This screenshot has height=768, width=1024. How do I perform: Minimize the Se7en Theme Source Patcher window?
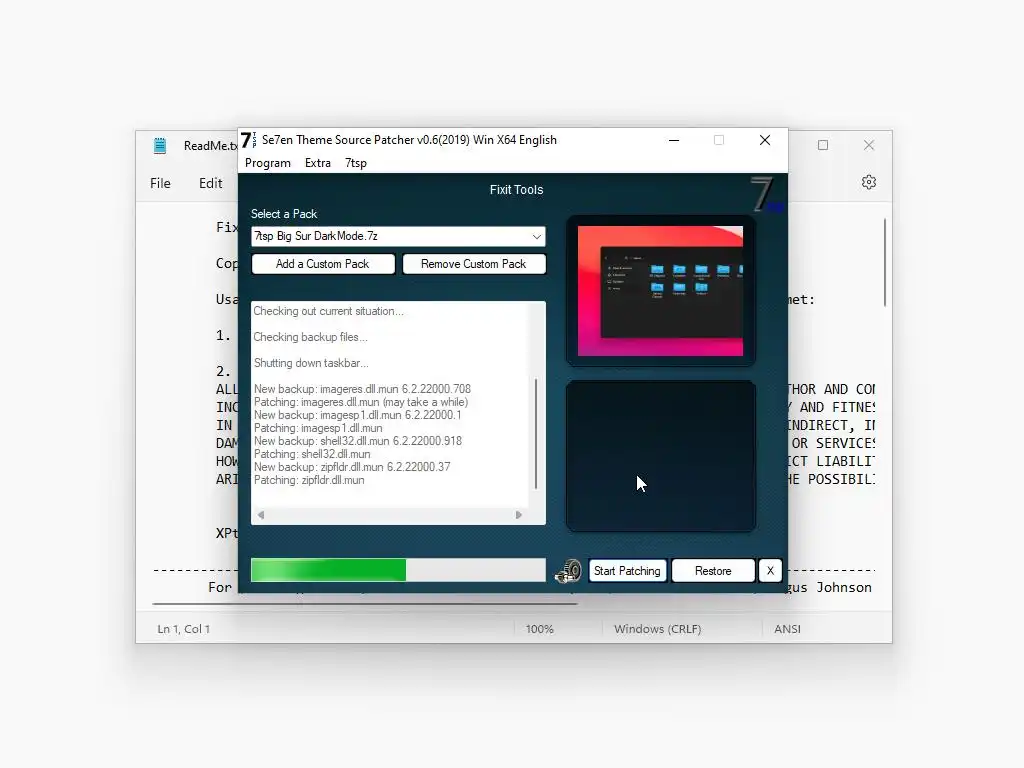[x=674, y=140]
